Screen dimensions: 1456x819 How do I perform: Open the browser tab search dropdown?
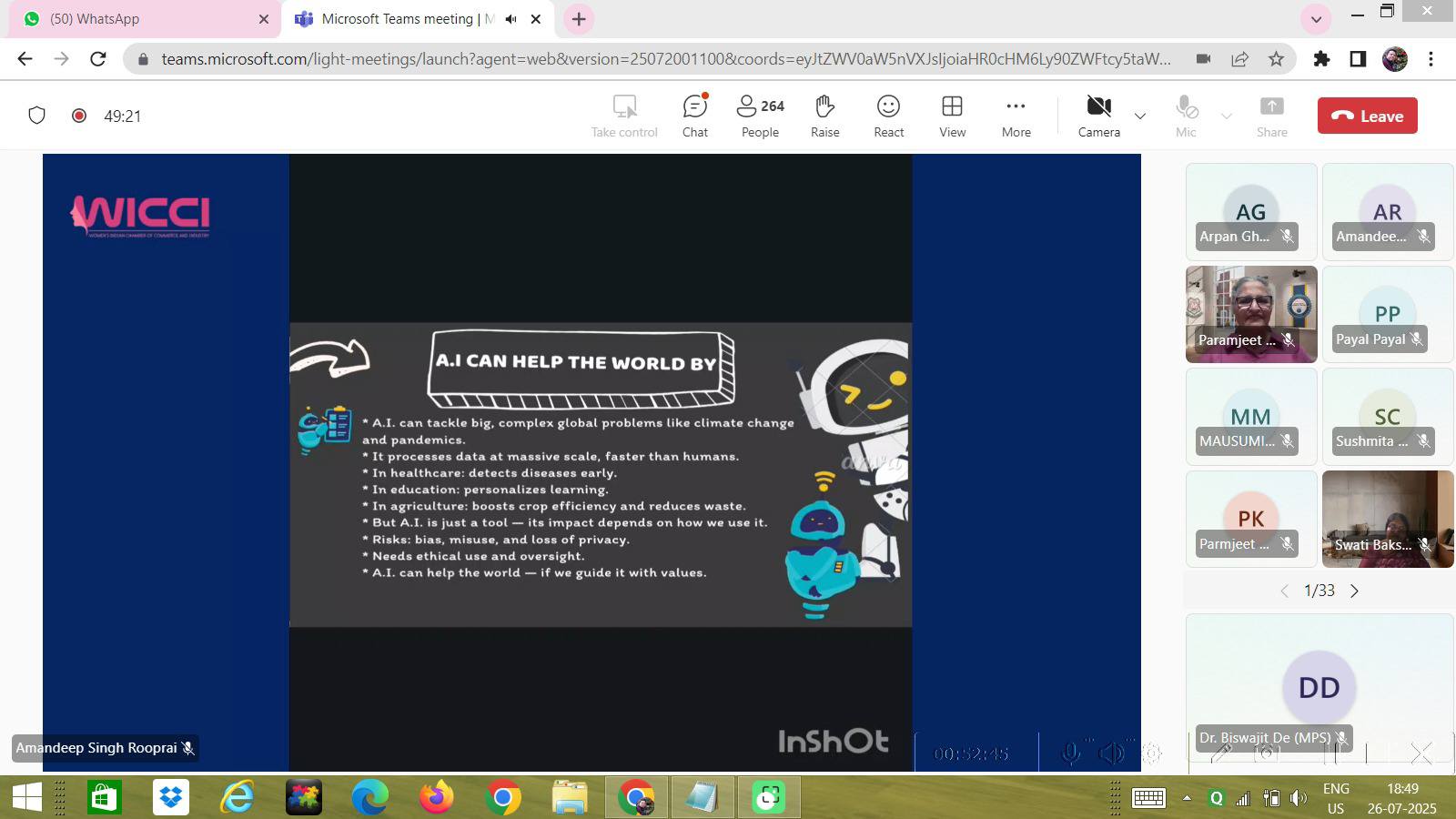(x=1316, y=19)
